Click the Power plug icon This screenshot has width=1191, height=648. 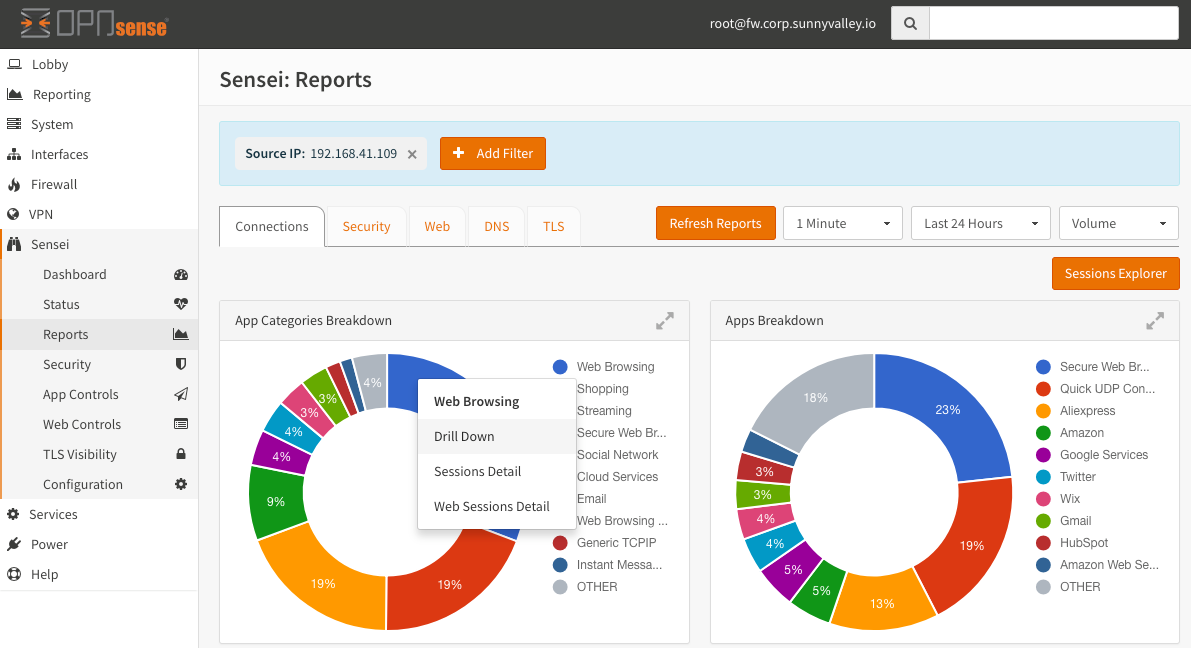14,544
